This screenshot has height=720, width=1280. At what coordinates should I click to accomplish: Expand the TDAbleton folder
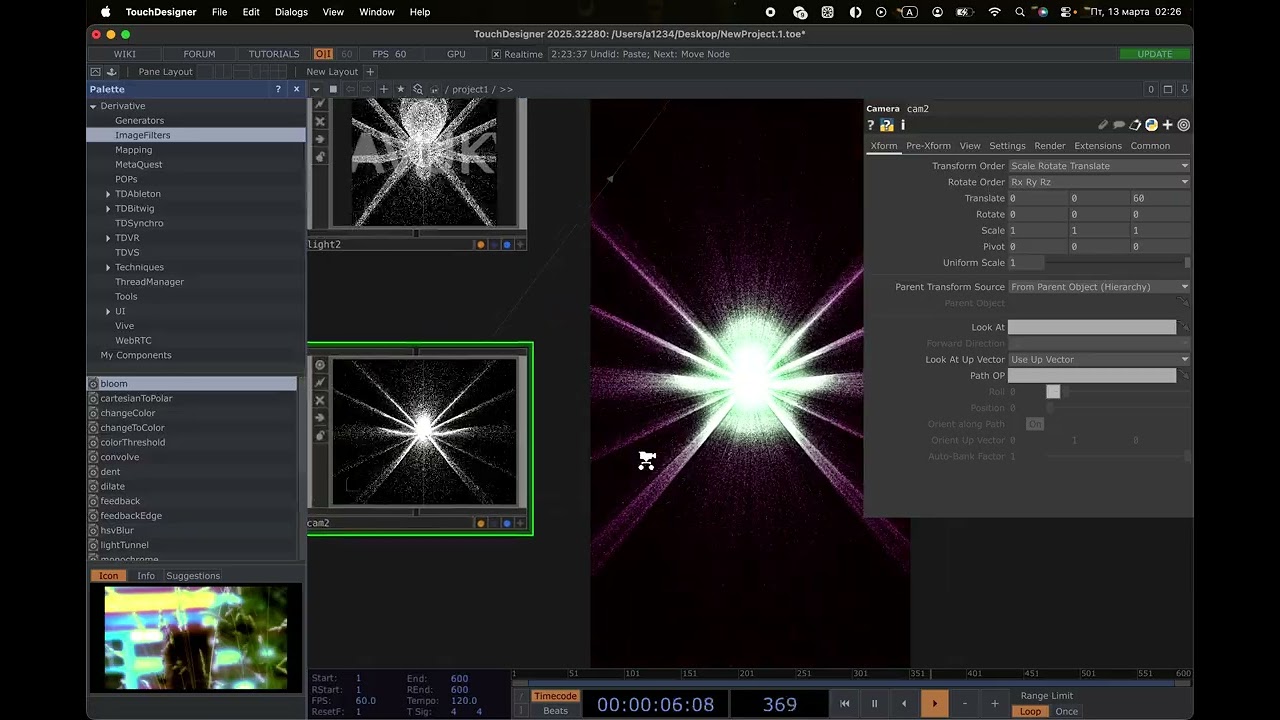108,194
